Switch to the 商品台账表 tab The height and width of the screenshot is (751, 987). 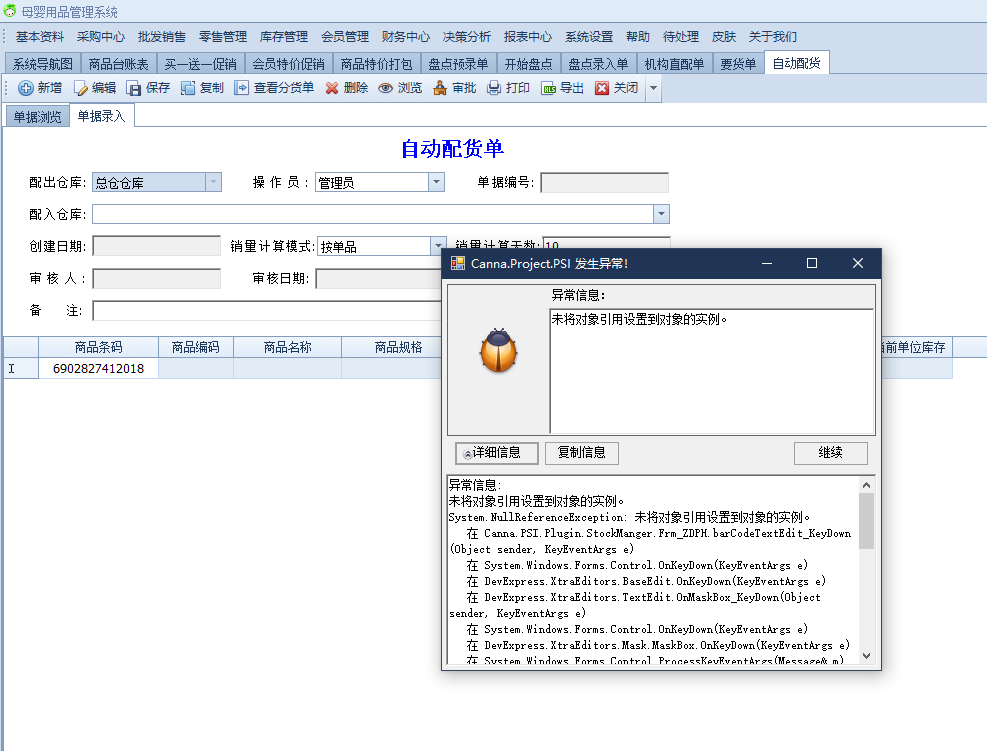pos(118,64)
